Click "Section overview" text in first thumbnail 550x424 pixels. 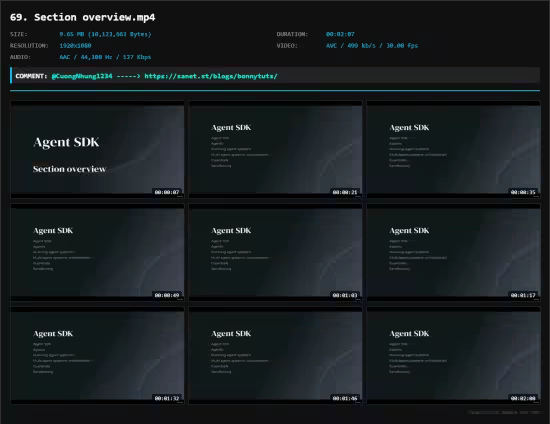click(69, 169)
